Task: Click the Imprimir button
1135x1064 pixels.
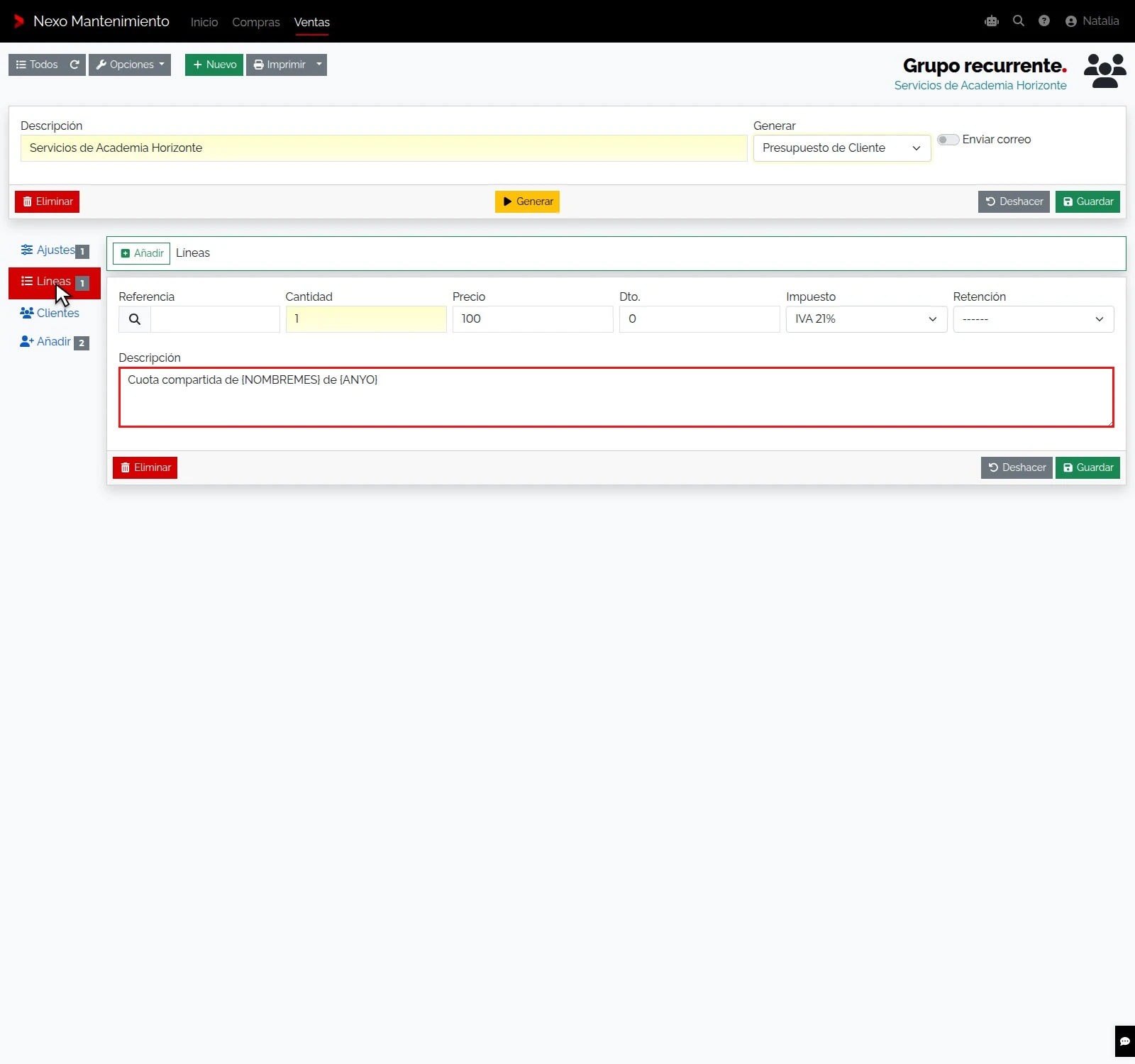Action: [x=279, y=65]
